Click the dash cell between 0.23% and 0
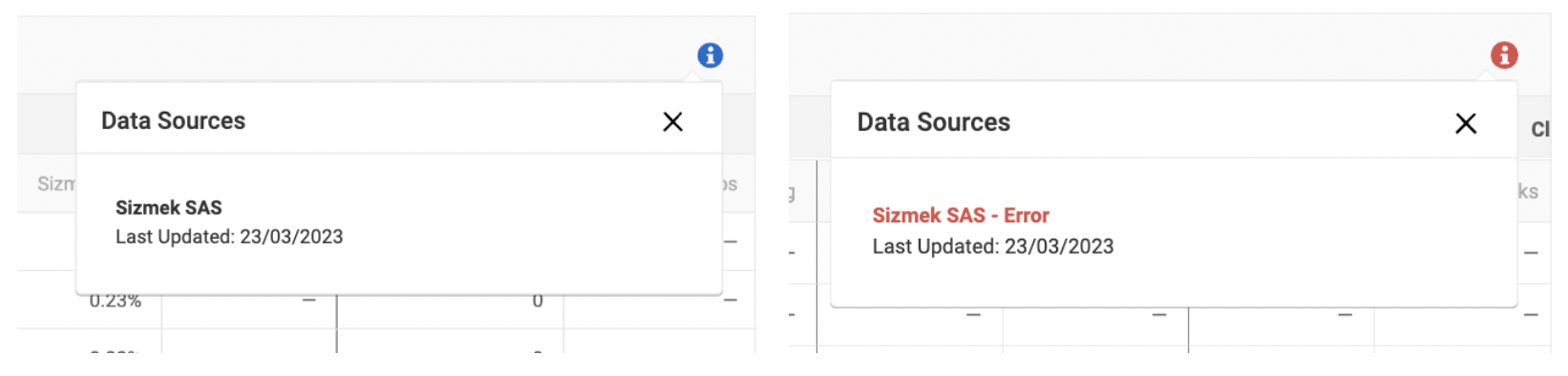The image size is (1568, 376). click(x=308, y=301)
